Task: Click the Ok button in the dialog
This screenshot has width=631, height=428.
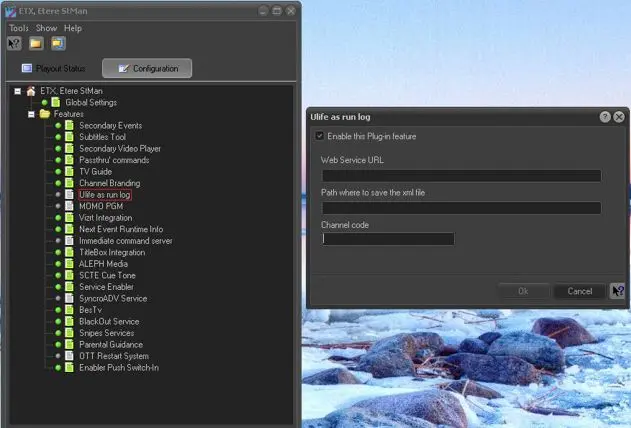Action: (x=523, y=291)
